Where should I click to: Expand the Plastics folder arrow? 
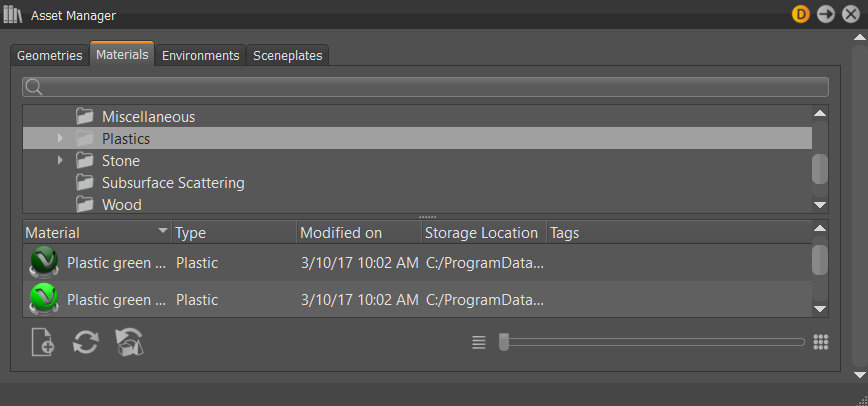pyautogui.click(x=61, y=138)
